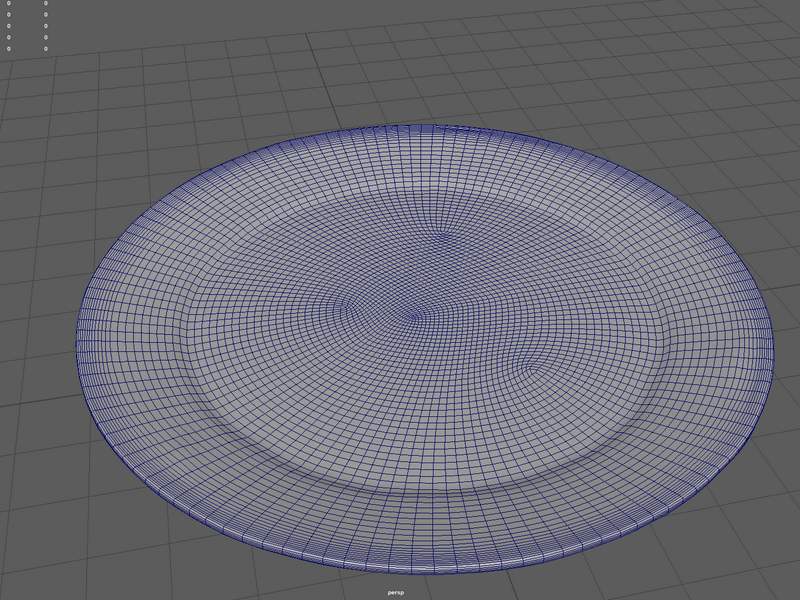
Task: Select the plate mesh in the viewport
Action: click(x=424, y=349)
